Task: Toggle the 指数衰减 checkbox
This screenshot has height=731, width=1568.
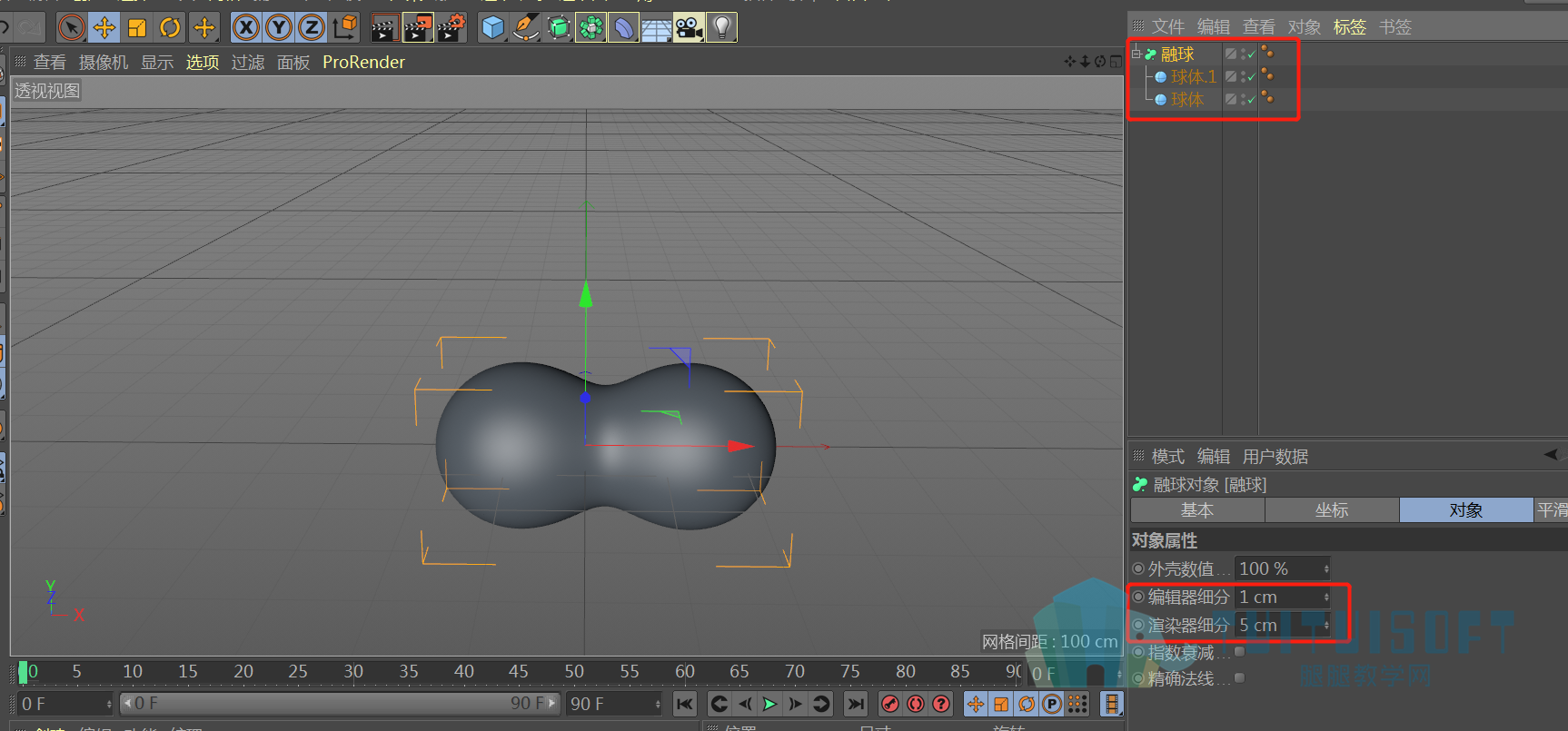Action: (x=1239, y=651)
